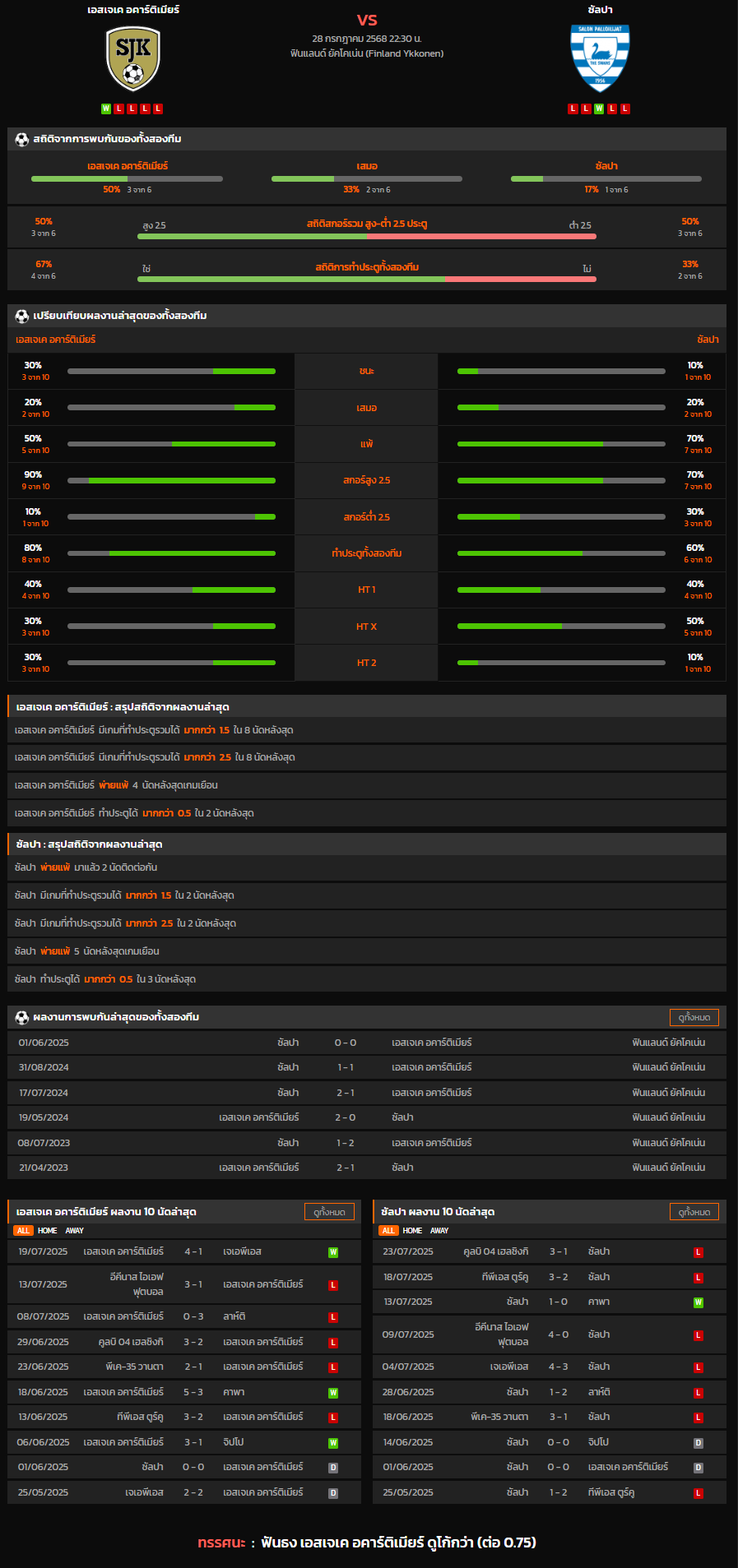Select AWAY tab in Salpa last 10 matches
The width and height of the screenshot is (738, 1568).
[440, 1231]
